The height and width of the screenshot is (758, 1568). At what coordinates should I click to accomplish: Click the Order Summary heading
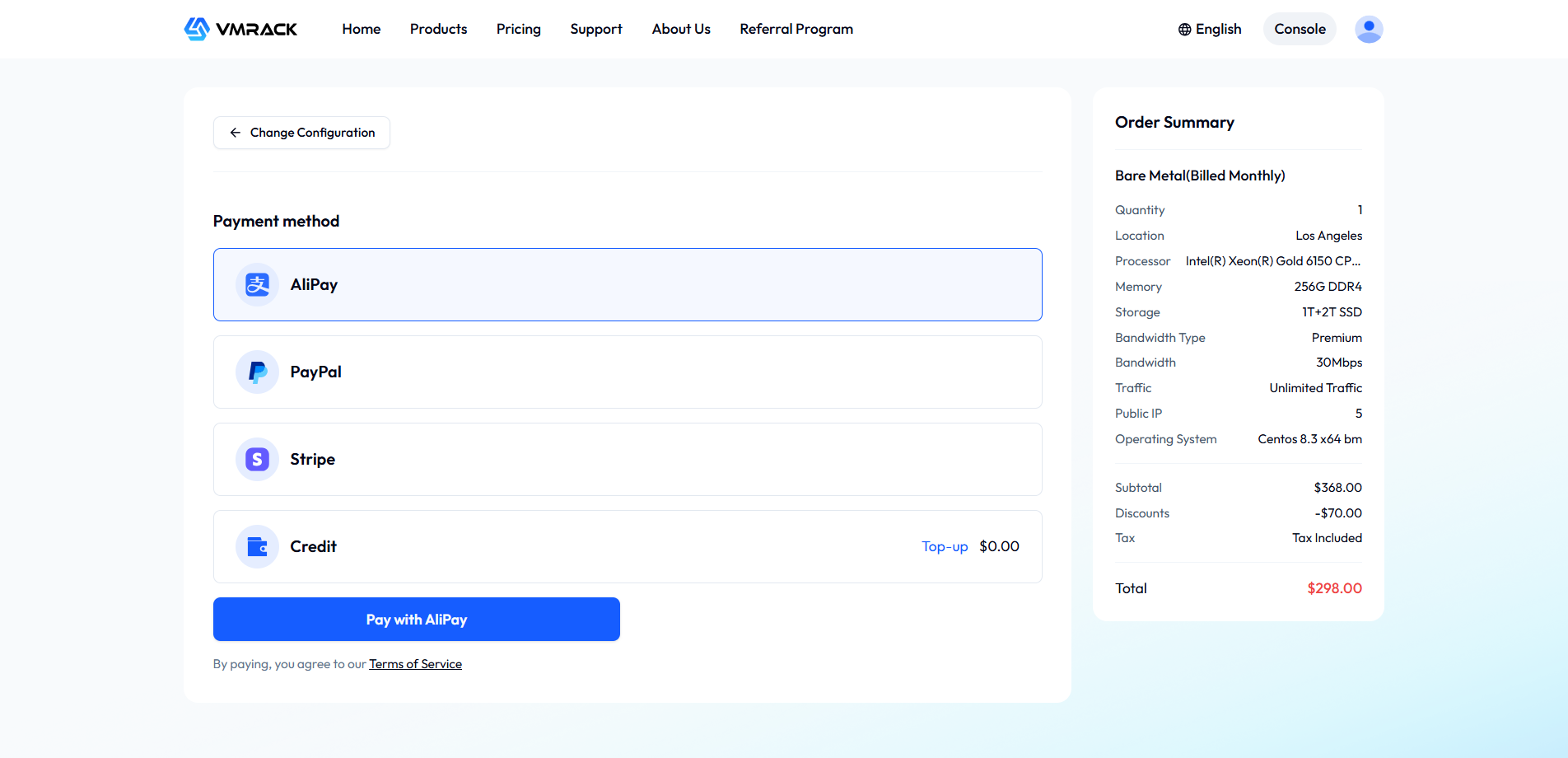click(1174, 123)
